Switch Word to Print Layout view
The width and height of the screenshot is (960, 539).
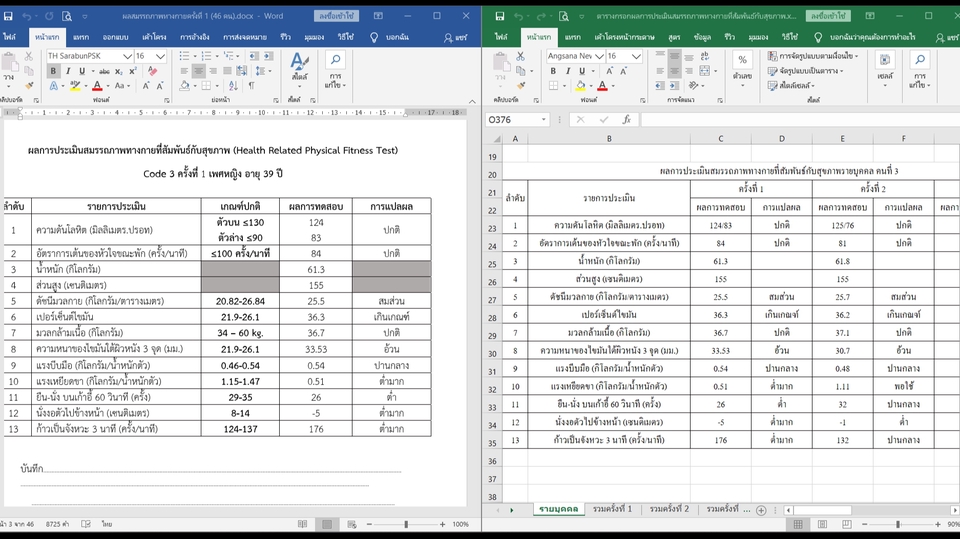327,524
